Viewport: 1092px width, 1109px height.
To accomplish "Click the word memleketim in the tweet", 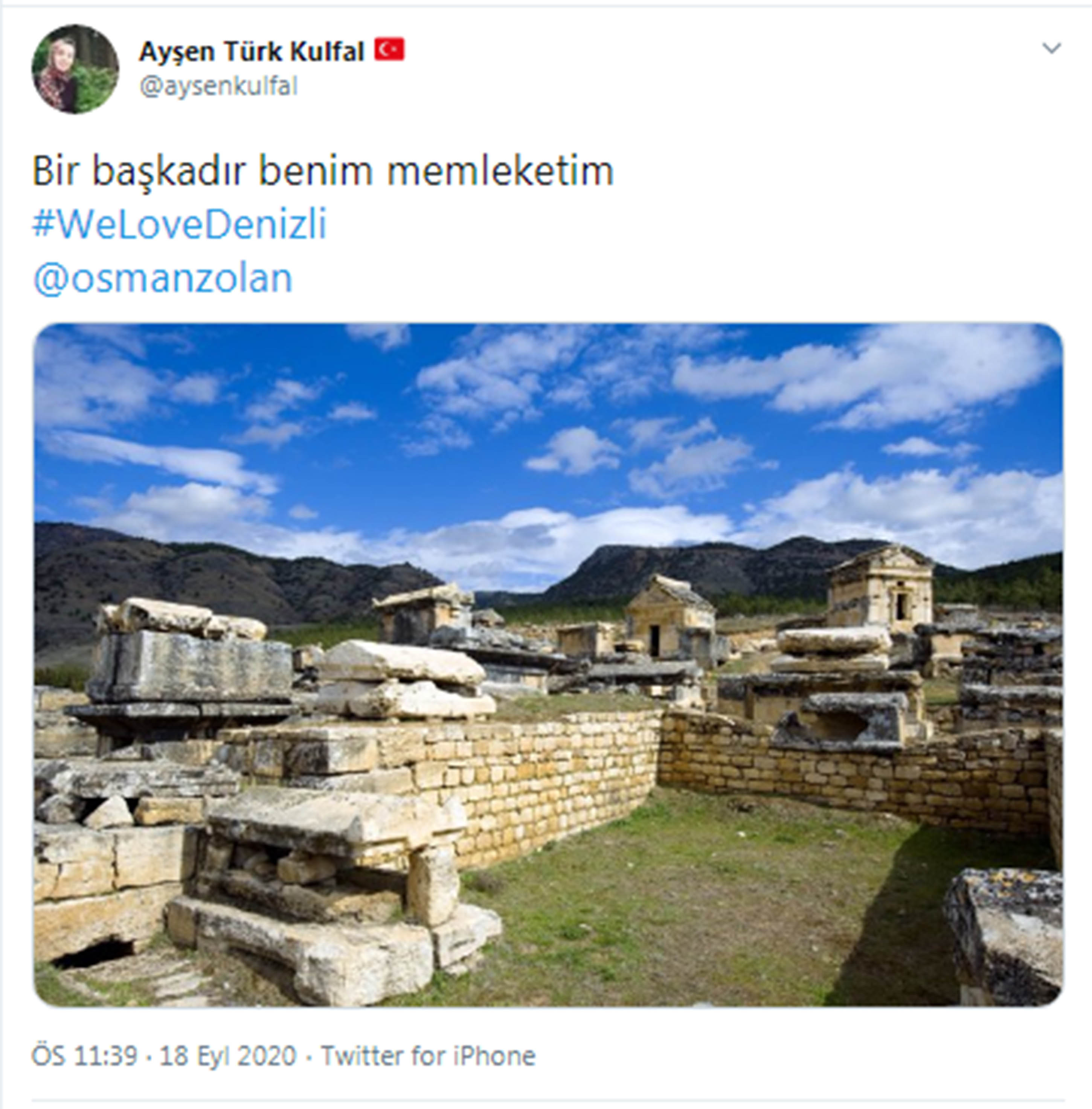I will pos(501,171).
